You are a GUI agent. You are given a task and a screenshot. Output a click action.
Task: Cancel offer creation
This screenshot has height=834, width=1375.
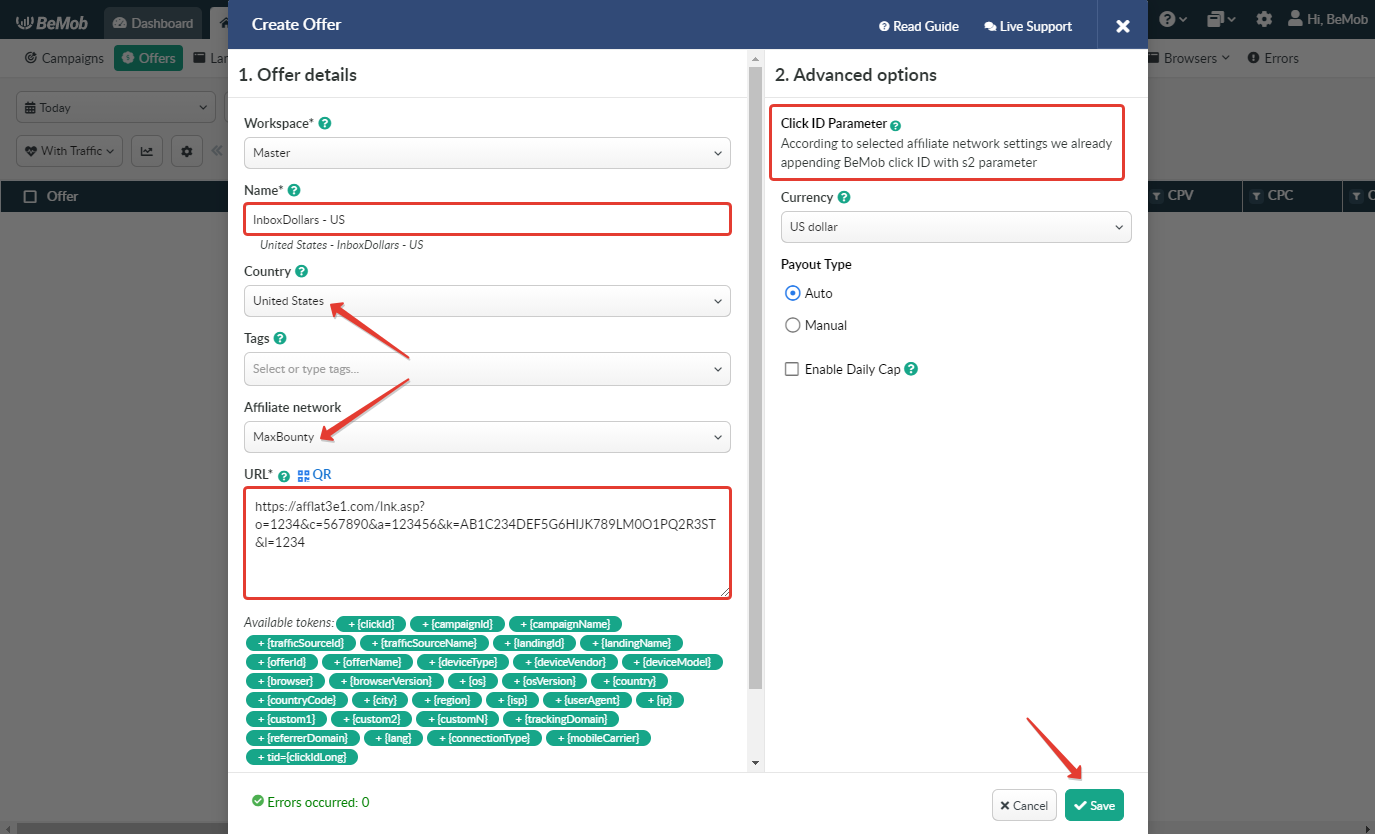(1024, 805)
